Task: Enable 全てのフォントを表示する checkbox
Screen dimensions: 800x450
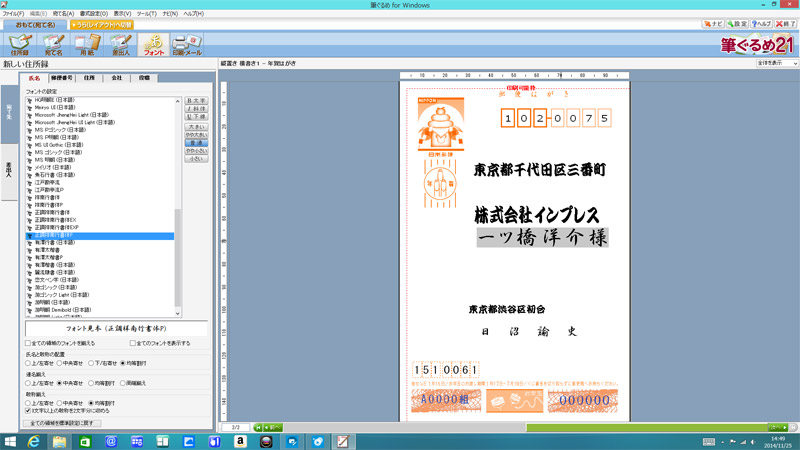Action: click(x=134, y=343)
